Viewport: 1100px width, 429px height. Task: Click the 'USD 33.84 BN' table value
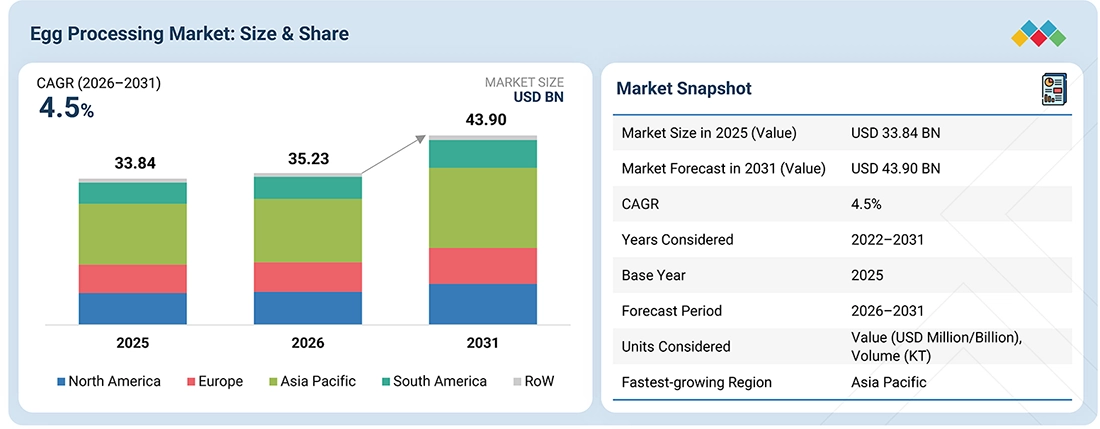pyautogui.click(x=896, y=132)
